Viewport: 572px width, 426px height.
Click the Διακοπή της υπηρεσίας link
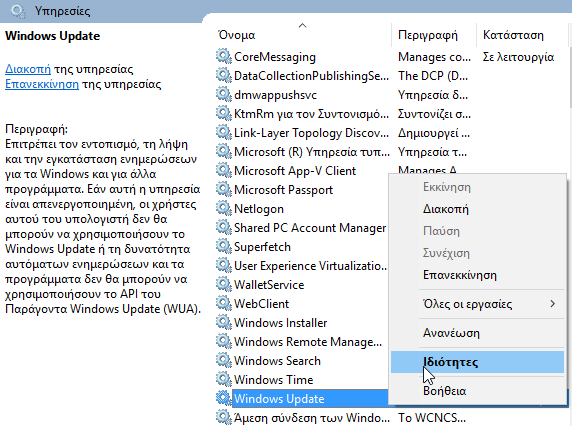(28, 69)
